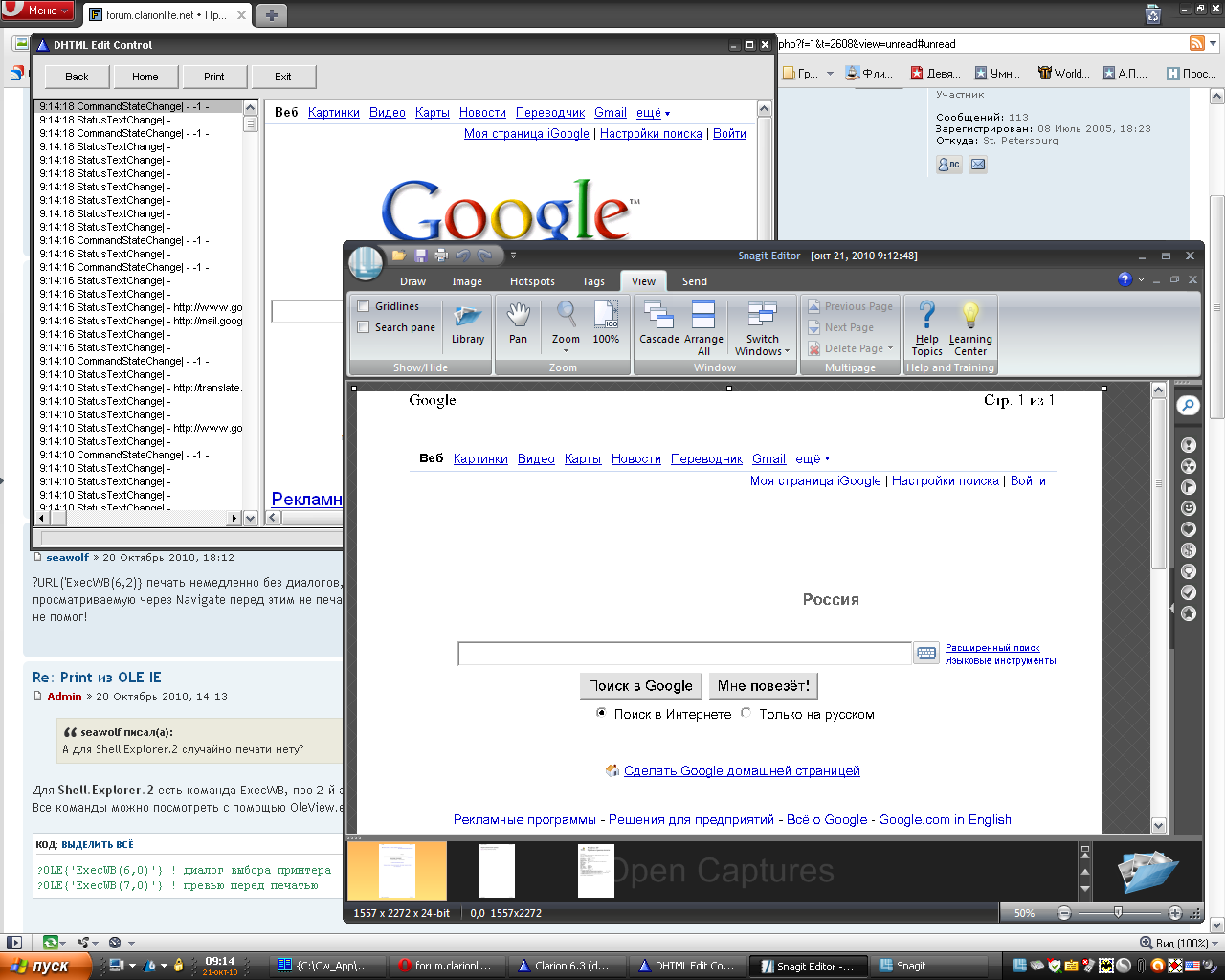1225x980 pixels.
Task: Open the Opera 'Меню' dropdown
Action: (x=39, y=11)
